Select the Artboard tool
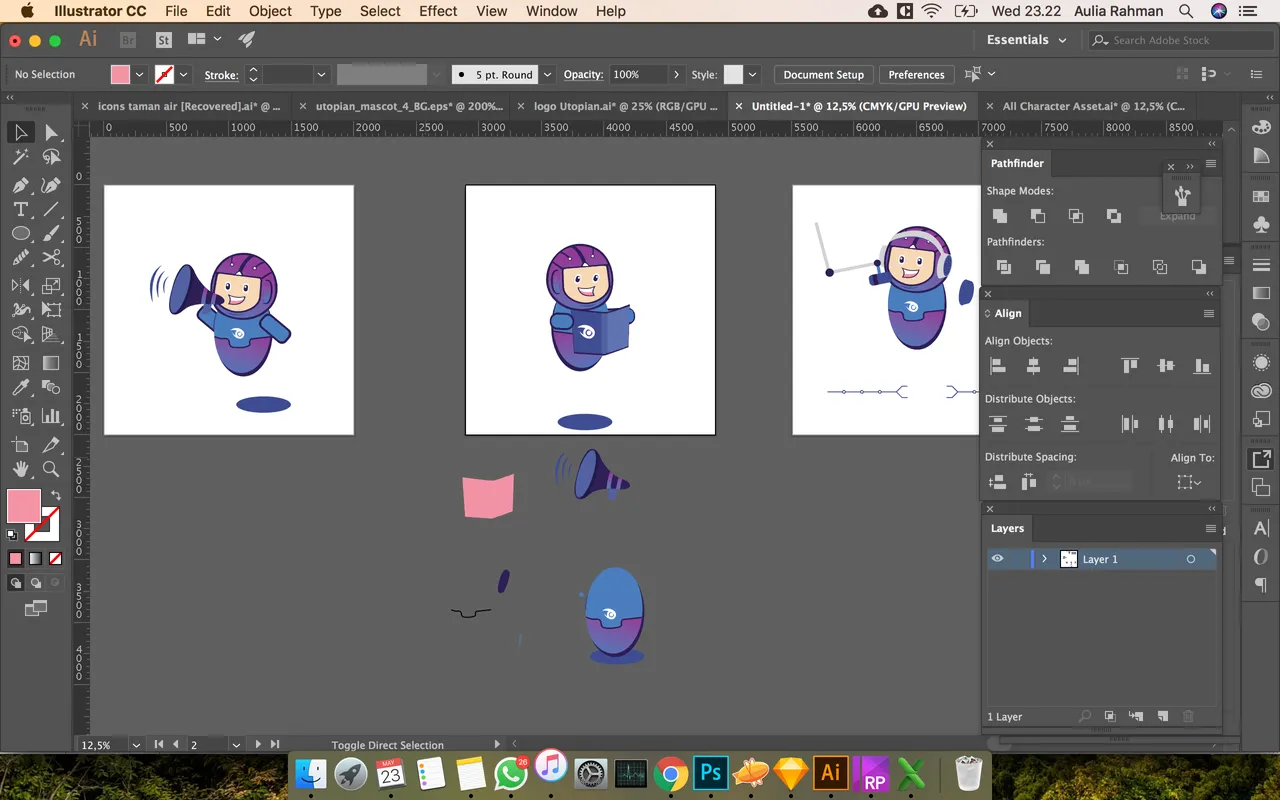Screen dimensions: 1280x800 (x=20, y=444)
